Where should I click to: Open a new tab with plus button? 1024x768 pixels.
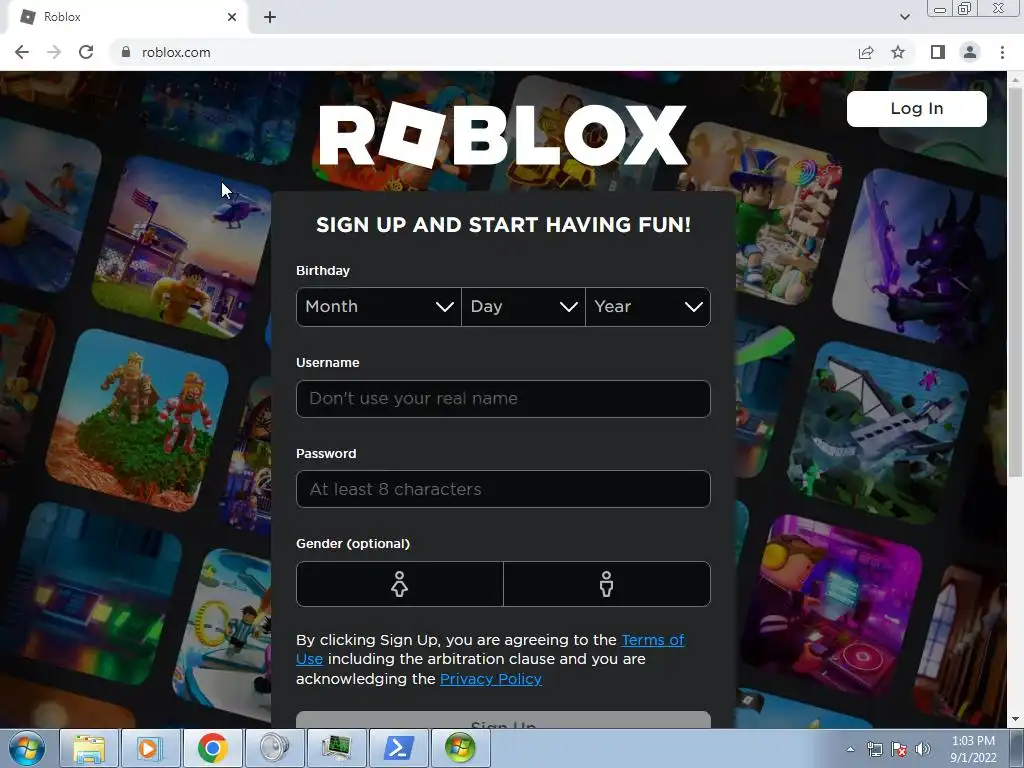pos(270,17)
